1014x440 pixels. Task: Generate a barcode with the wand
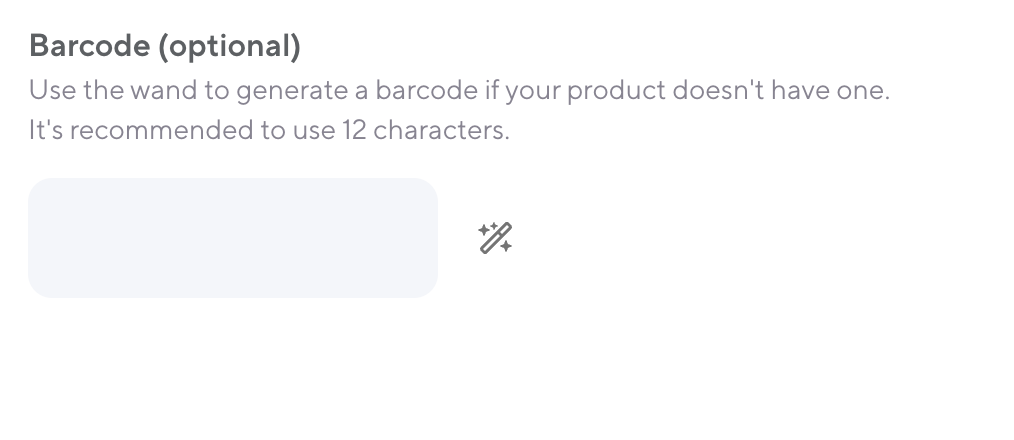tap(495, 238)
